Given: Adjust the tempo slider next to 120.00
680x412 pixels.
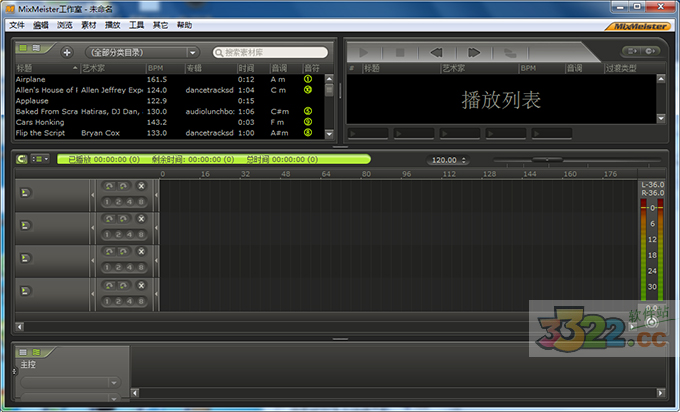Looking at the screenshot, I should [x=547, y=160].
